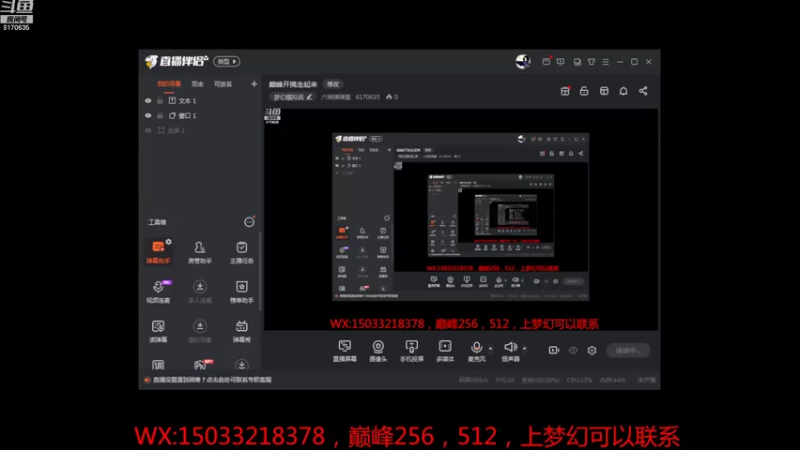Open calendar icon with red dot in title bar
Viewport: 800px width, 450px height.
click(x=546, y=61)
